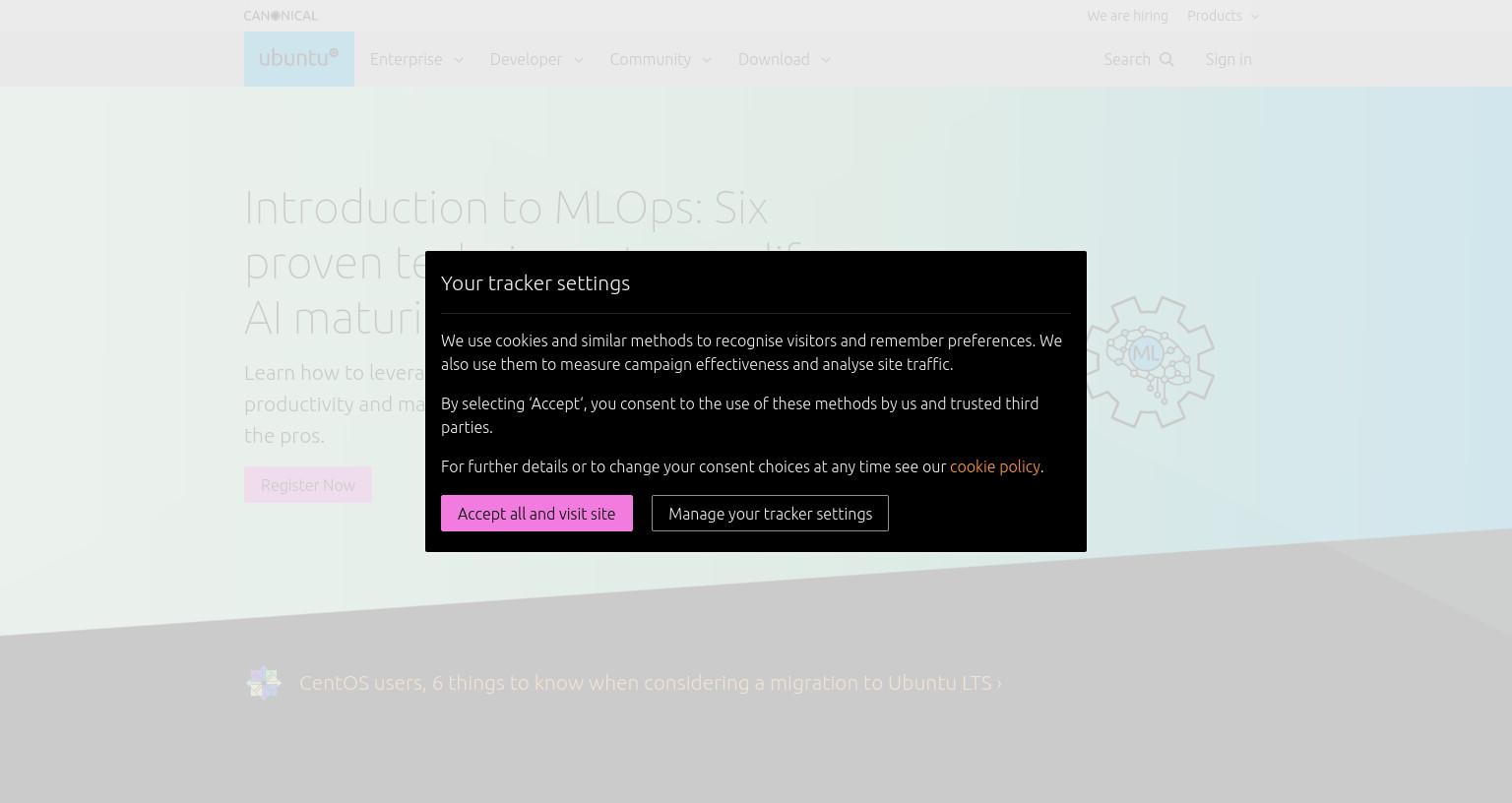1512x803 pixels.
Task: Open the Products menu
Action: click(x=1215, y=16)
